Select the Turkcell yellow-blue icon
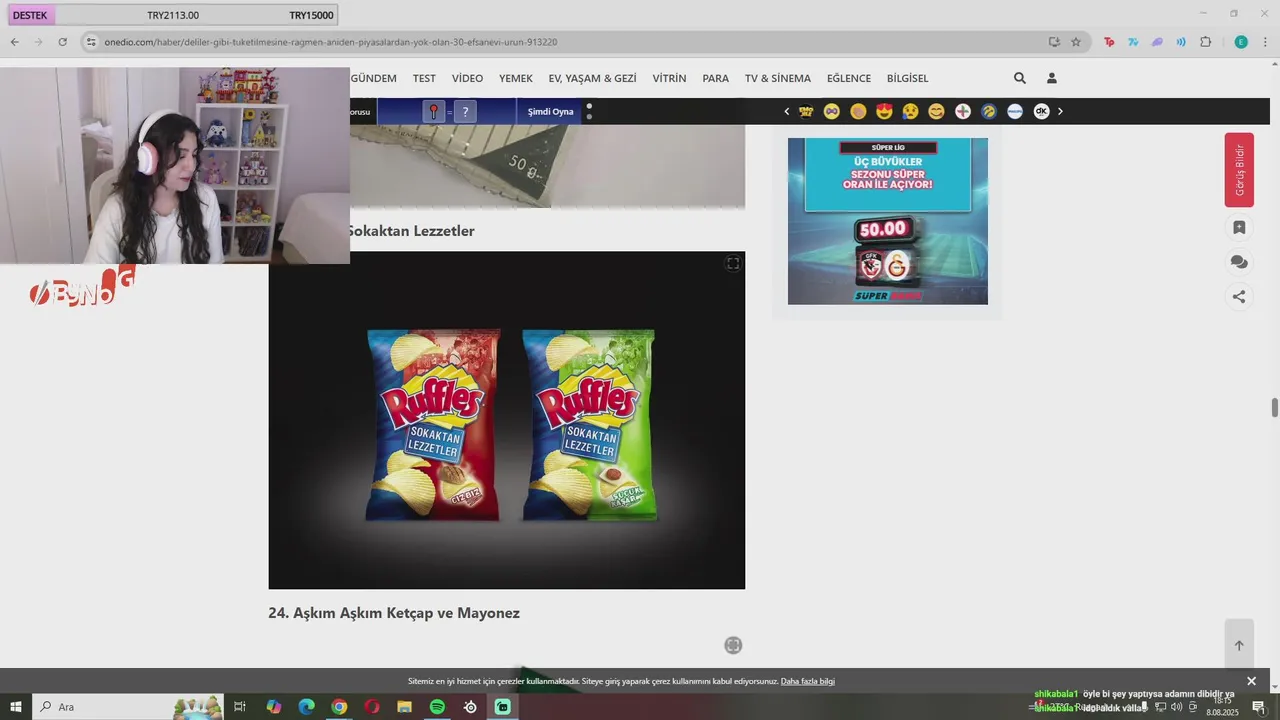1280x720 pixels. coord(989,111)
